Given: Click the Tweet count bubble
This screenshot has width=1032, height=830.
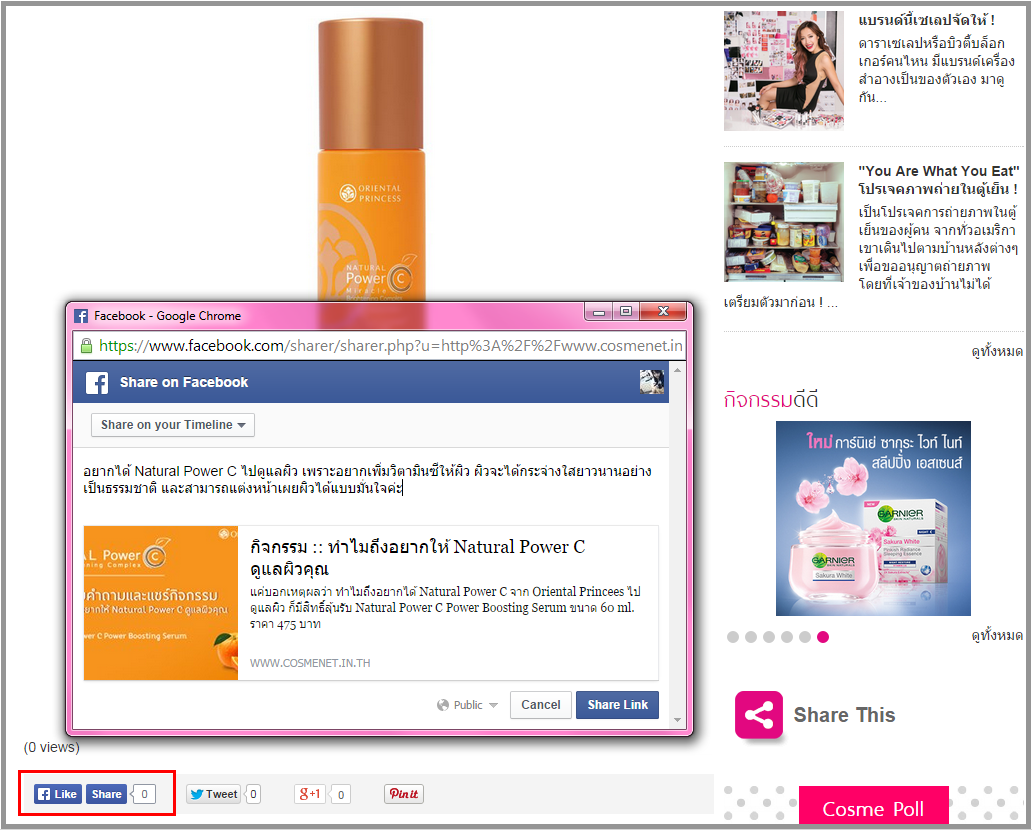Looking at the screenshot, I should (253, 794).
